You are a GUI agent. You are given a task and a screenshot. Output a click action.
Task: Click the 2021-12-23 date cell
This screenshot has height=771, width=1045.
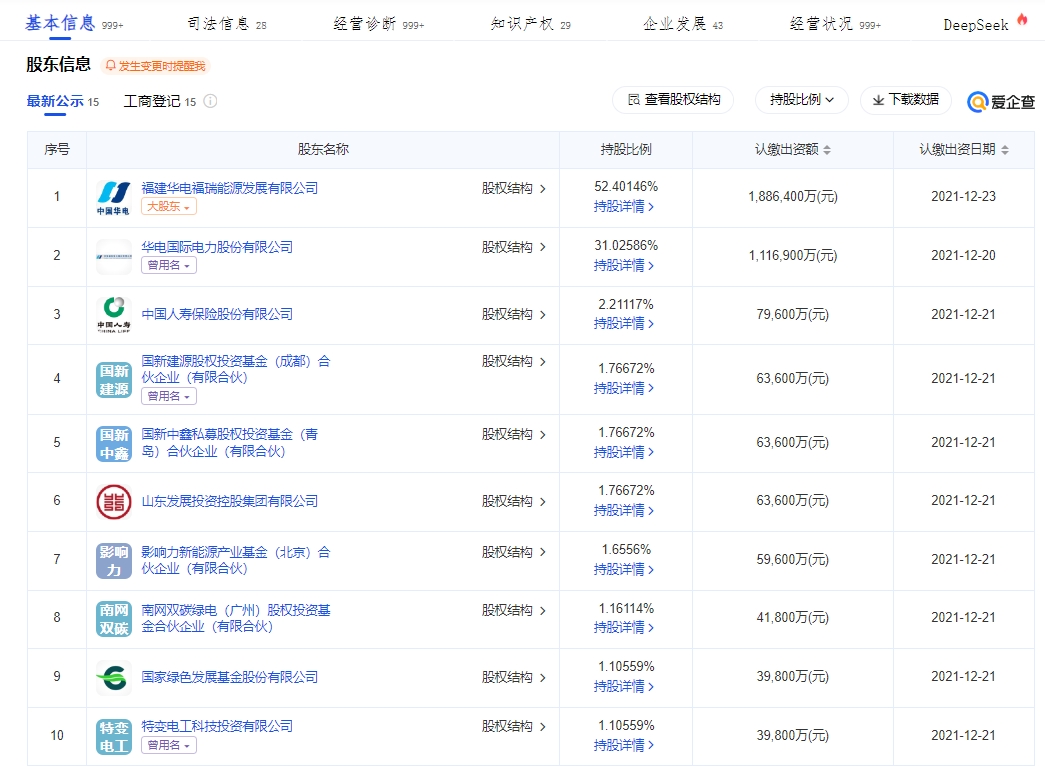click(963, 197)
